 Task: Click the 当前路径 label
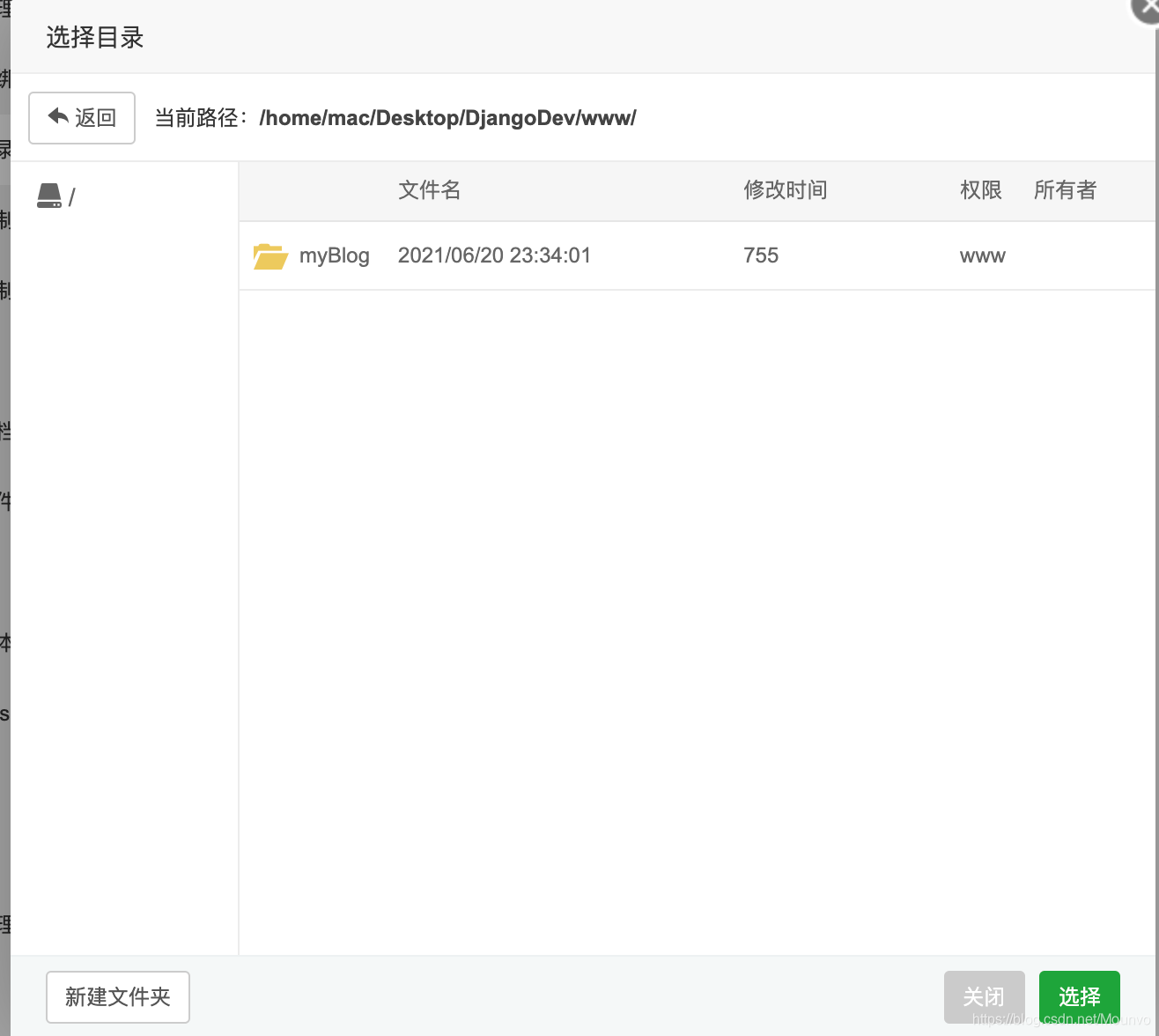click(202, 118)
